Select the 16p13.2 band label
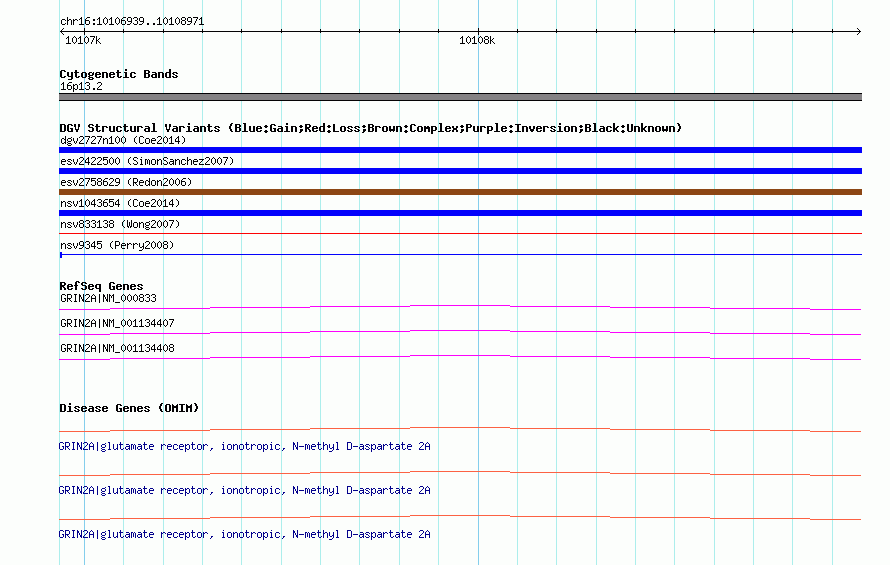This screenshot has height=565, width=890. (x=81, y=86)
